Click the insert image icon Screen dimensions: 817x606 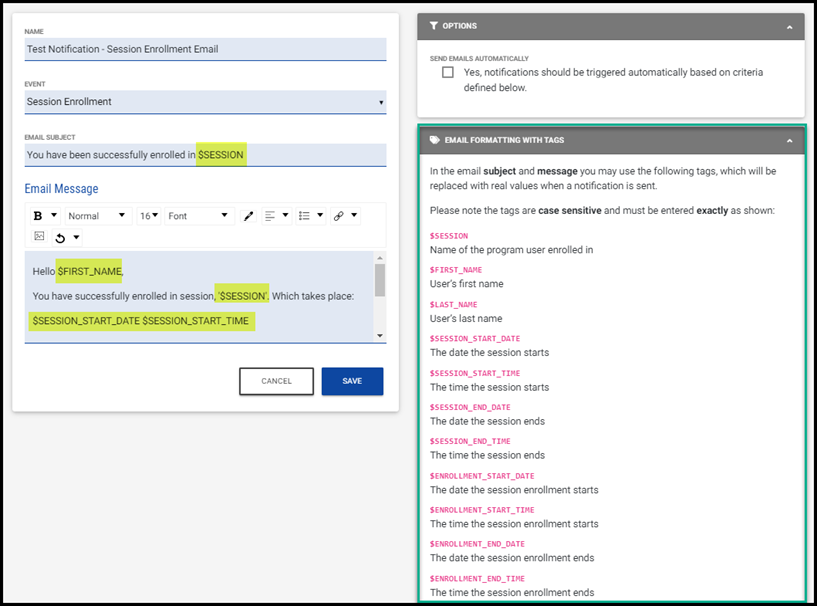point(39,237)
